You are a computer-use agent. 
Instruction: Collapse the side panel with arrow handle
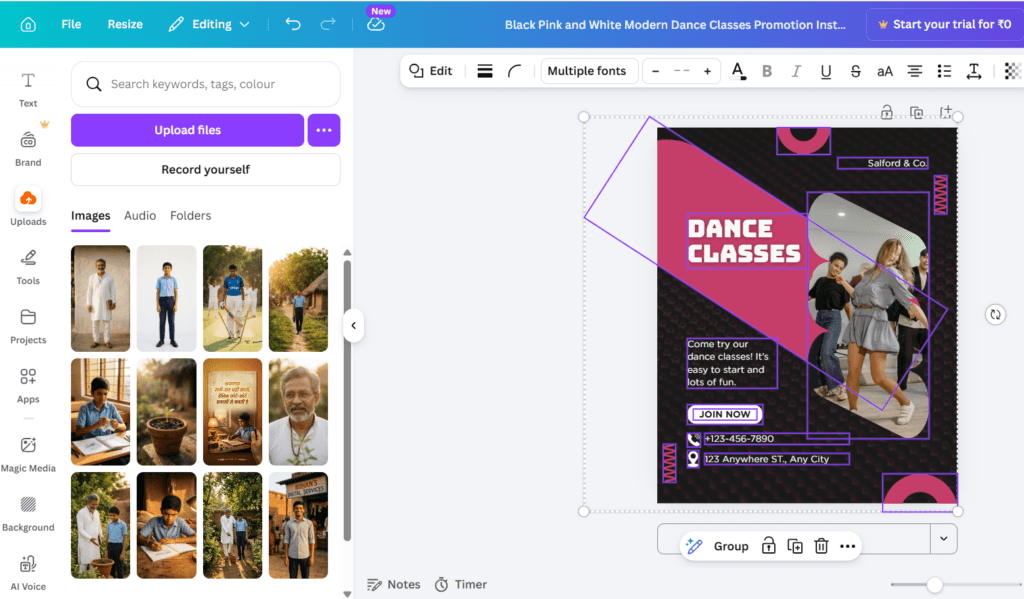click(x=353, y=325)
